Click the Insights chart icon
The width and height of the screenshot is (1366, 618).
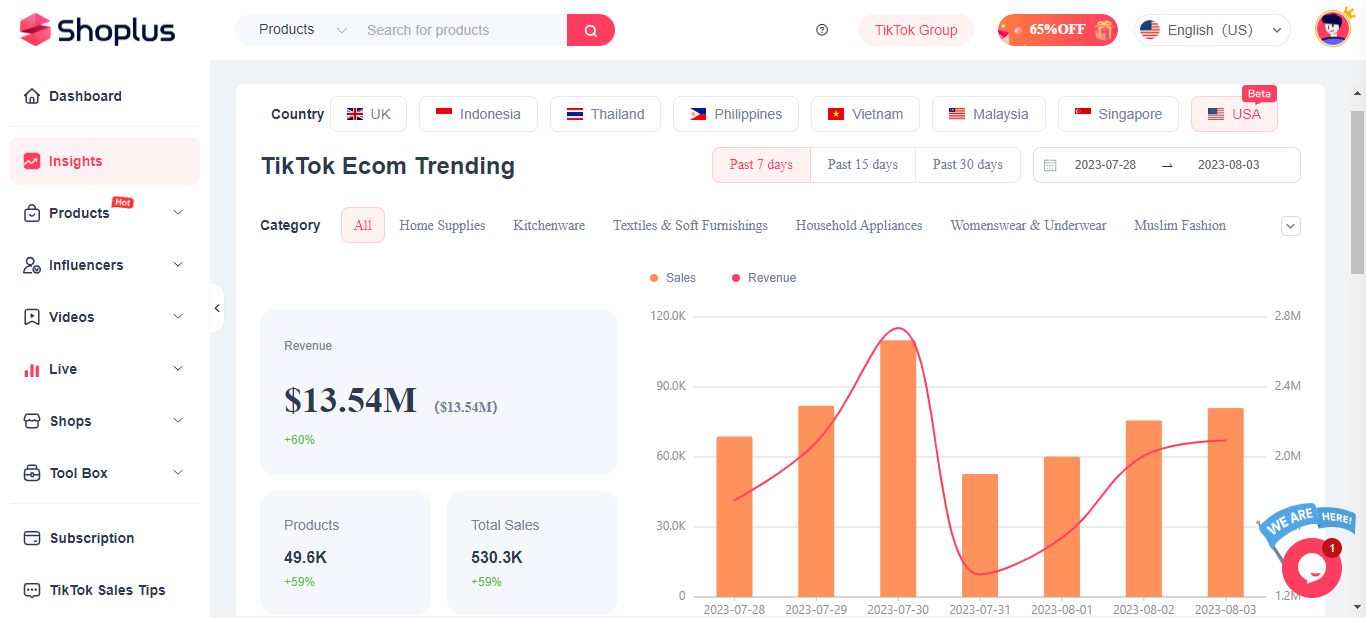pos(32,161)
